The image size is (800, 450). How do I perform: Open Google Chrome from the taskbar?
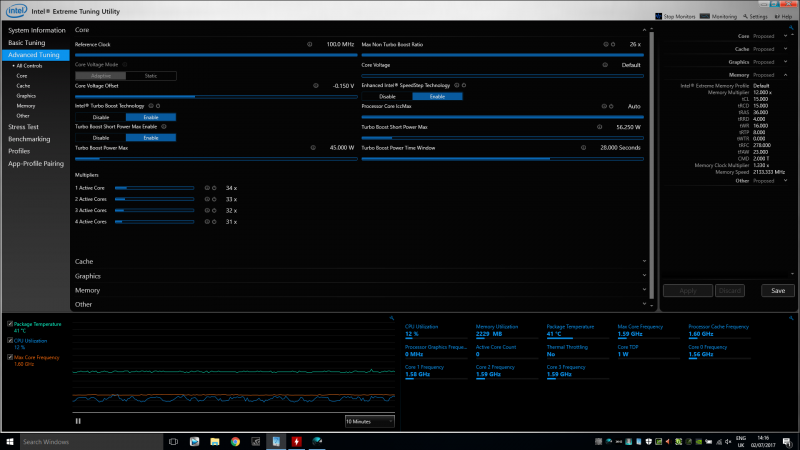pyautogui.click(x=235, y=442)
